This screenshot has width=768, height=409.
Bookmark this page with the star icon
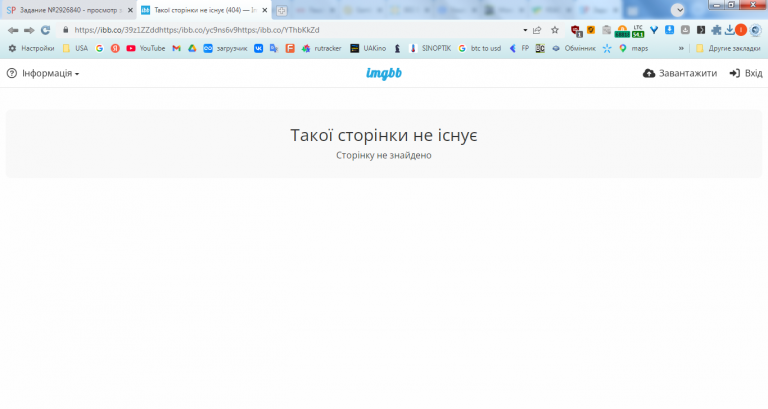pos(554,30)
